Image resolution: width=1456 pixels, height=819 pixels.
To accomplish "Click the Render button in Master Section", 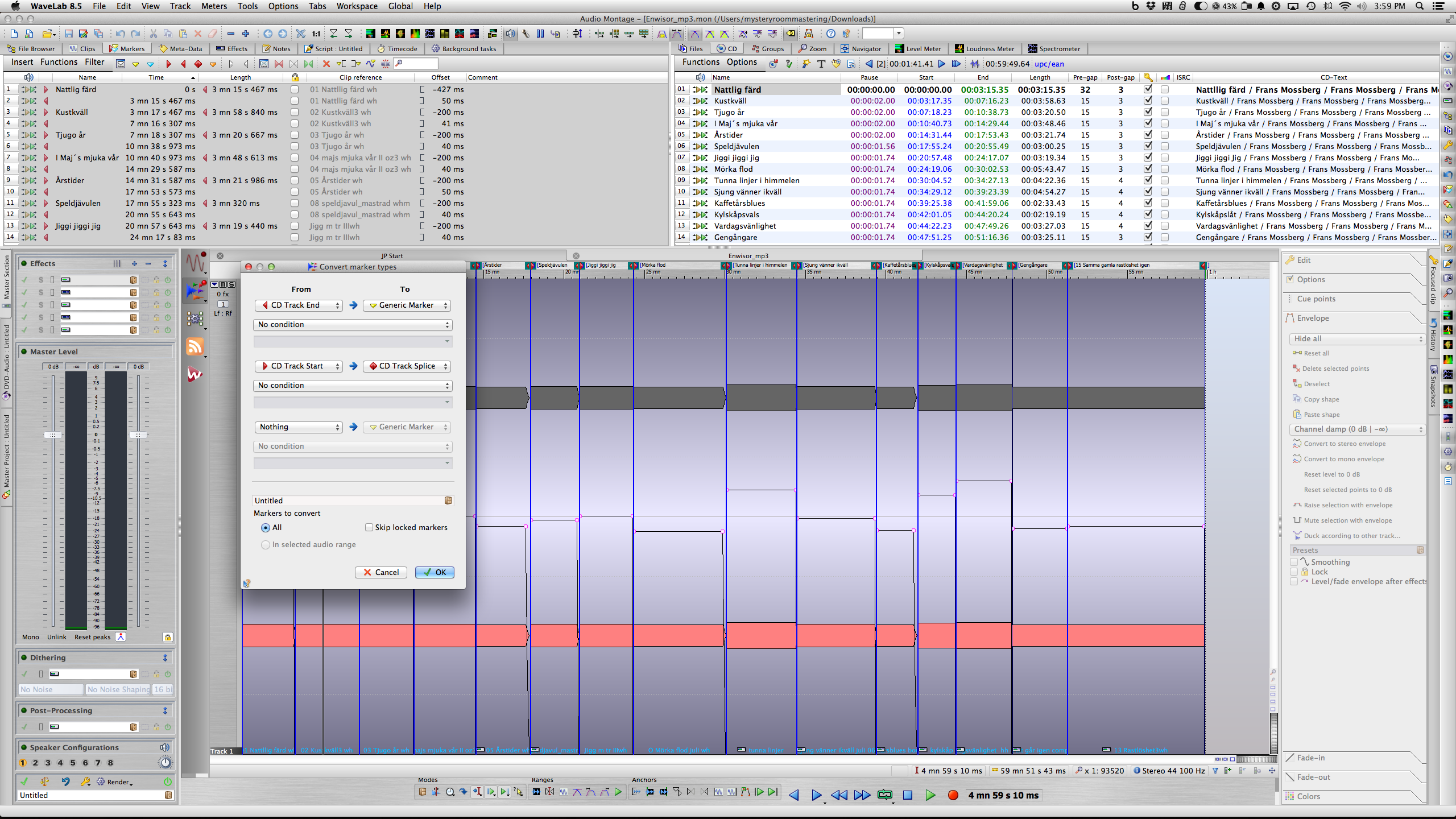I will pyautogui.click(x=114, y=782).
